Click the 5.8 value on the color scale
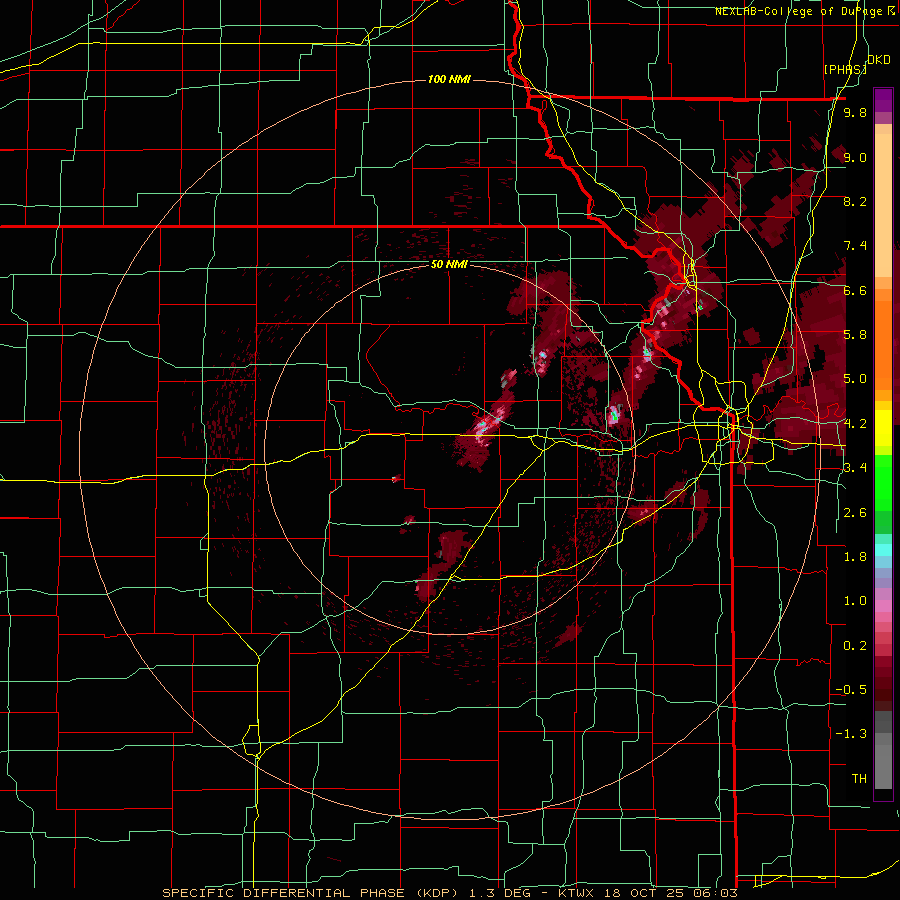The image size is (900, 900). pyautogui.click(x=855, y=335)
